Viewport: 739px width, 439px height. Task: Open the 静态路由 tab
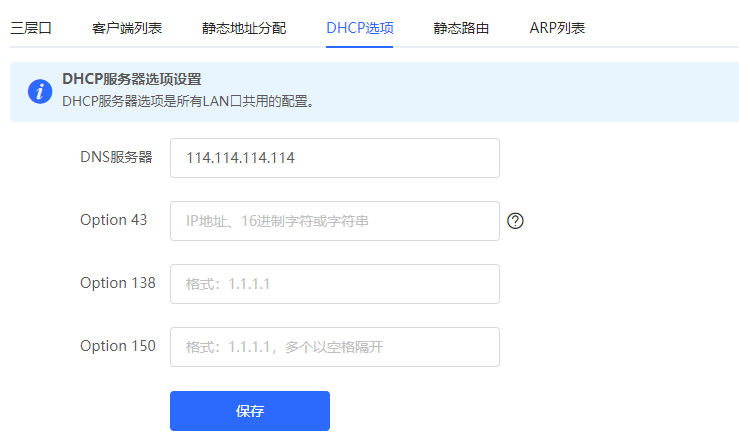coord(461,28)
